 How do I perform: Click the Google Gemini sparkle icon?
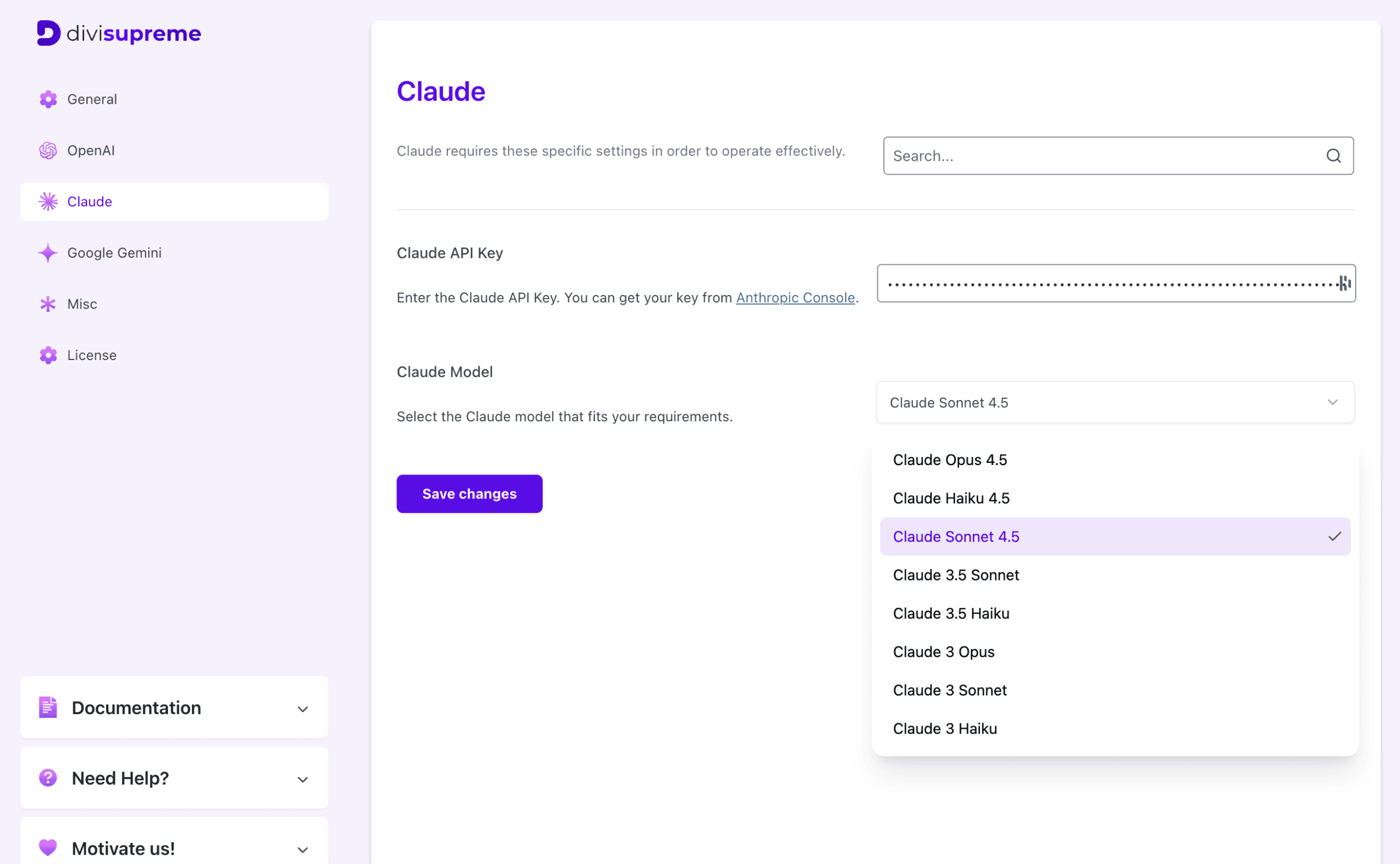click(x=49, y=253)
